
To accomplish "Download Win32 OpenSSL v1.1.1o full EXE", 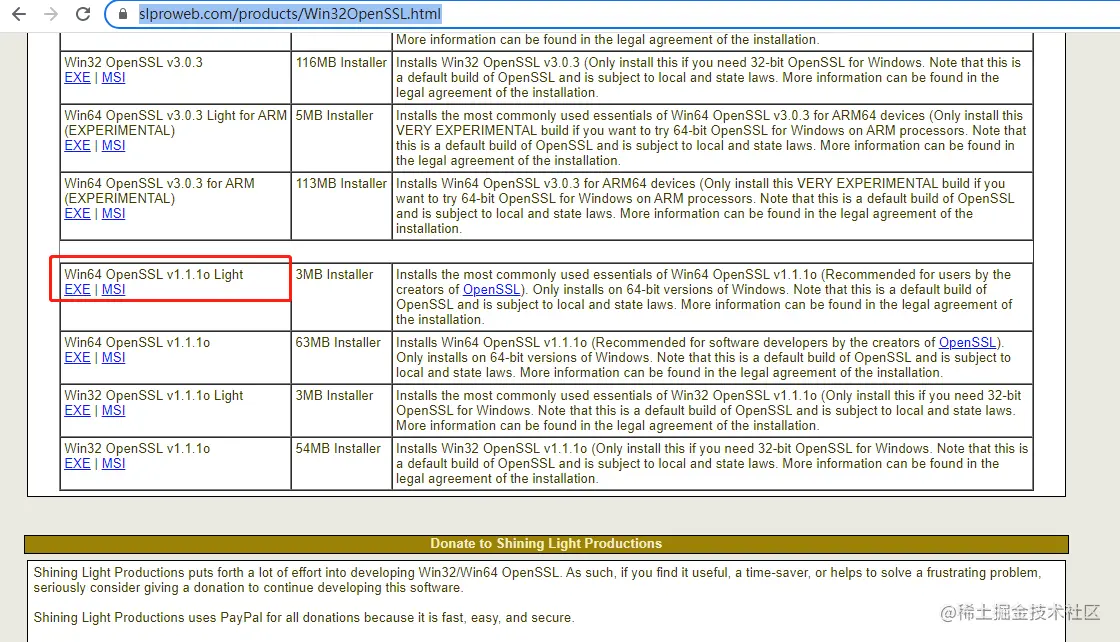I will click(x=77, y=463).
